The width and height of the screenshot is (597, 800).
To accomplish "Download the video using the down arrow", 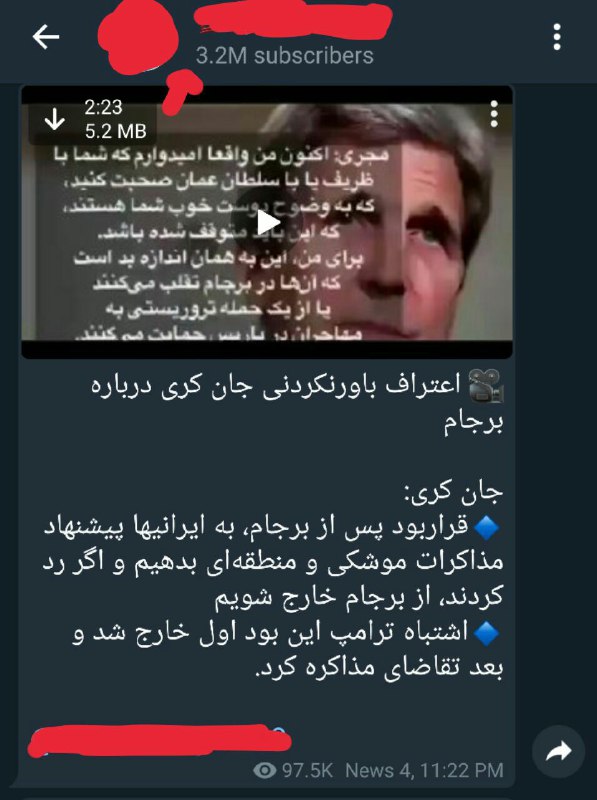I will [55, 119].
